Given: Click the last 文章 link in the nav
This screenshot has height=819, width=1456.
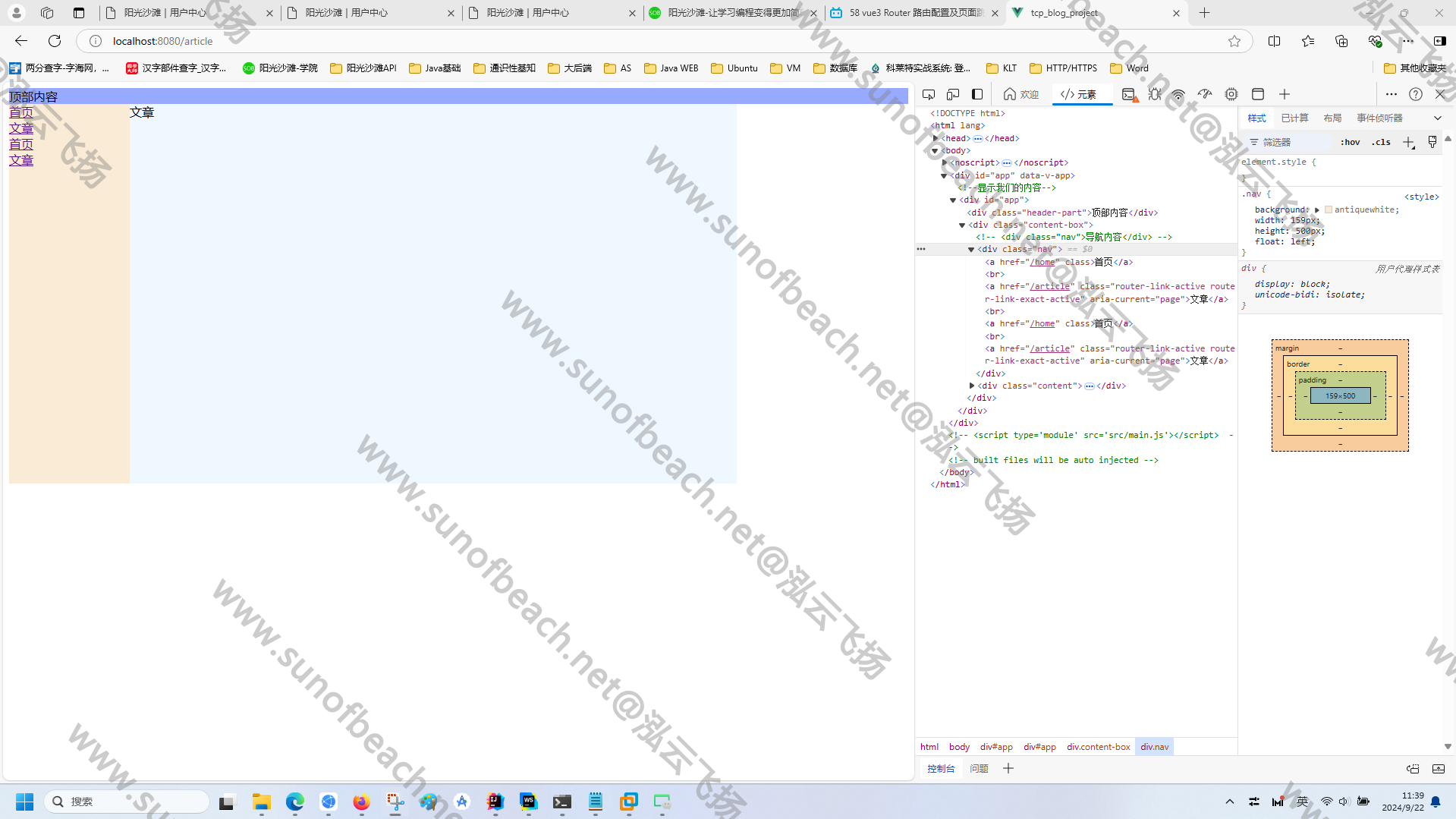Looking at the screenshot, I should click(21, 160).
